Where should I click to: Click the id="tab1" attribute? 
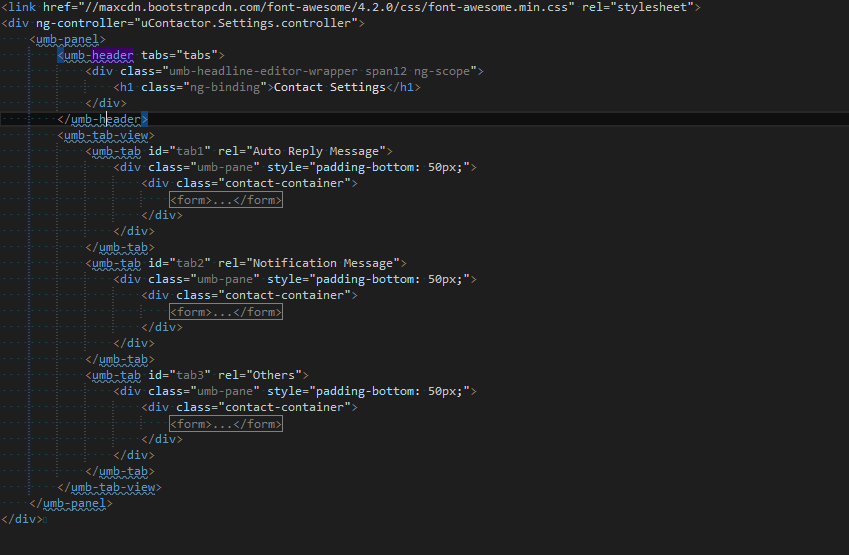[x=179, y=151]
